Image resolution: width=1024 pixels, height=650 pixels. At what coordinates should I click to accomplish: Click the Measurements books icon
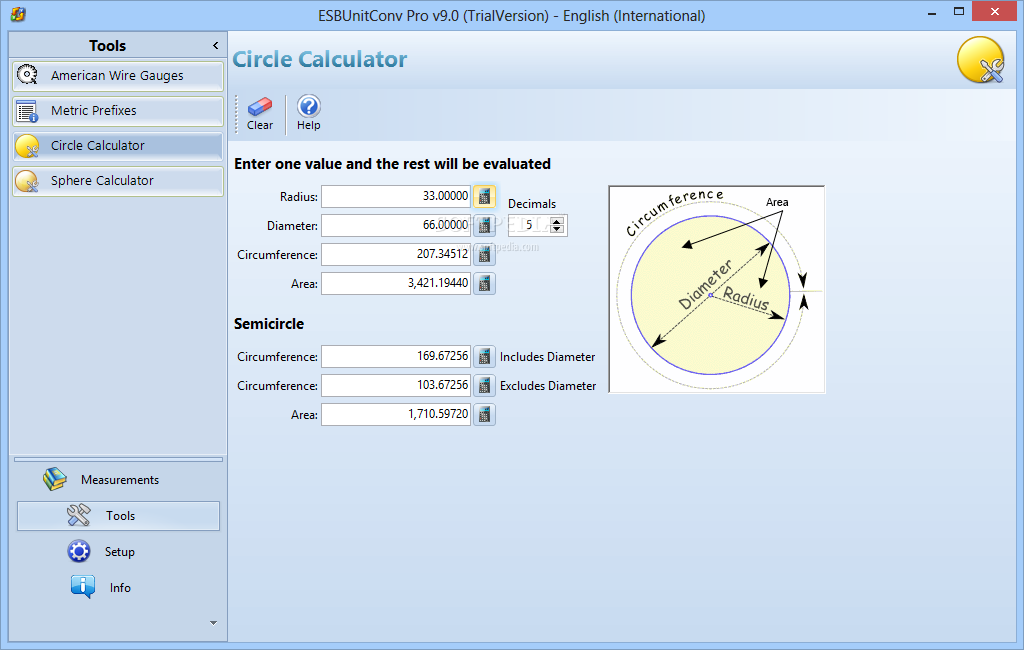click(55, 479)
